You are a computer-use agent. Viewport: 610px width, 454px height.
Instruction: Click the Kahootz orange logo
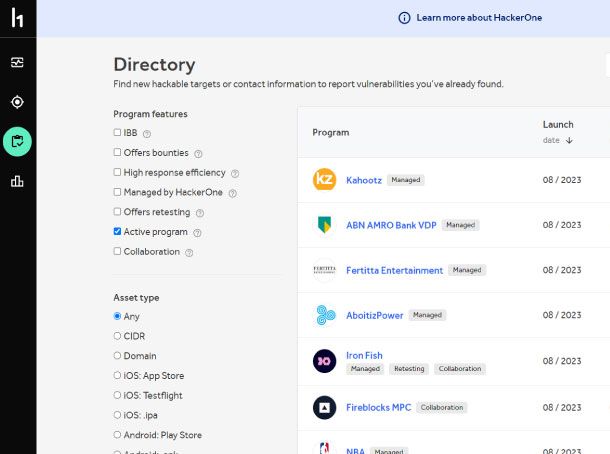324,180
